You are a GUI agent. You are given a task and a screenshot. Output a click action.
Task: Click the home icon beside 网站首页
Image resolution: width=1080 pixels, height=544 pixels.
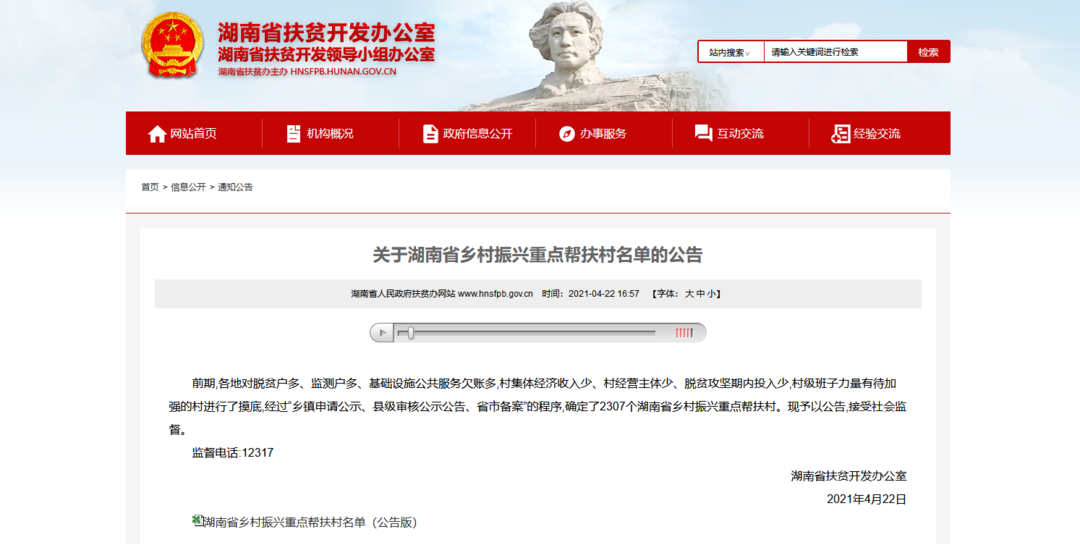tap(157, 134)
